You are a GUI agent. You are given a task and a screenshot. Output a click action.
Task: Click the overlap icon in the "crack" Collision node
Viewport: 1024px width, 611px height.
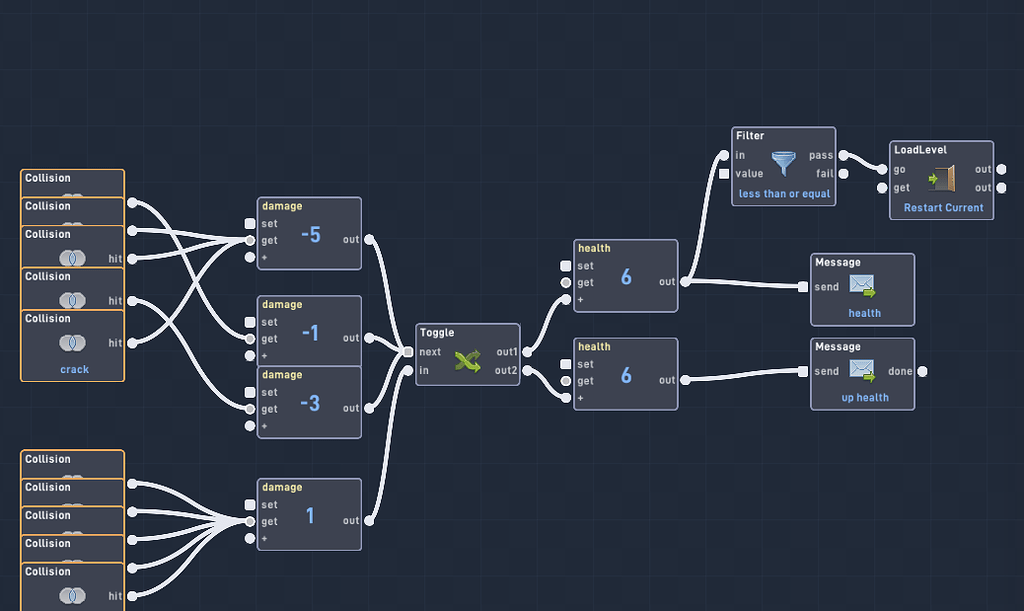[x=72, y=343]
